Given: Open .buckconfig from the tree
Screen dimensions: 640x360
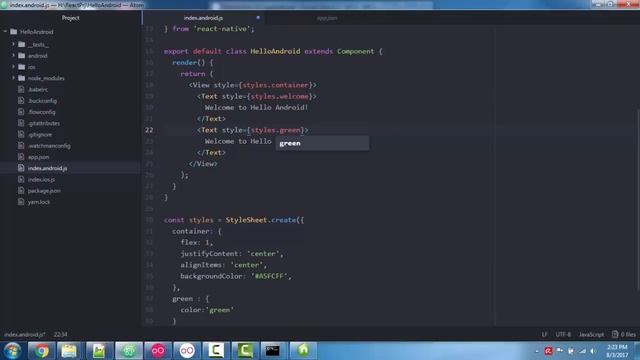Looking at the screenshot, I should tap(42, 100).
